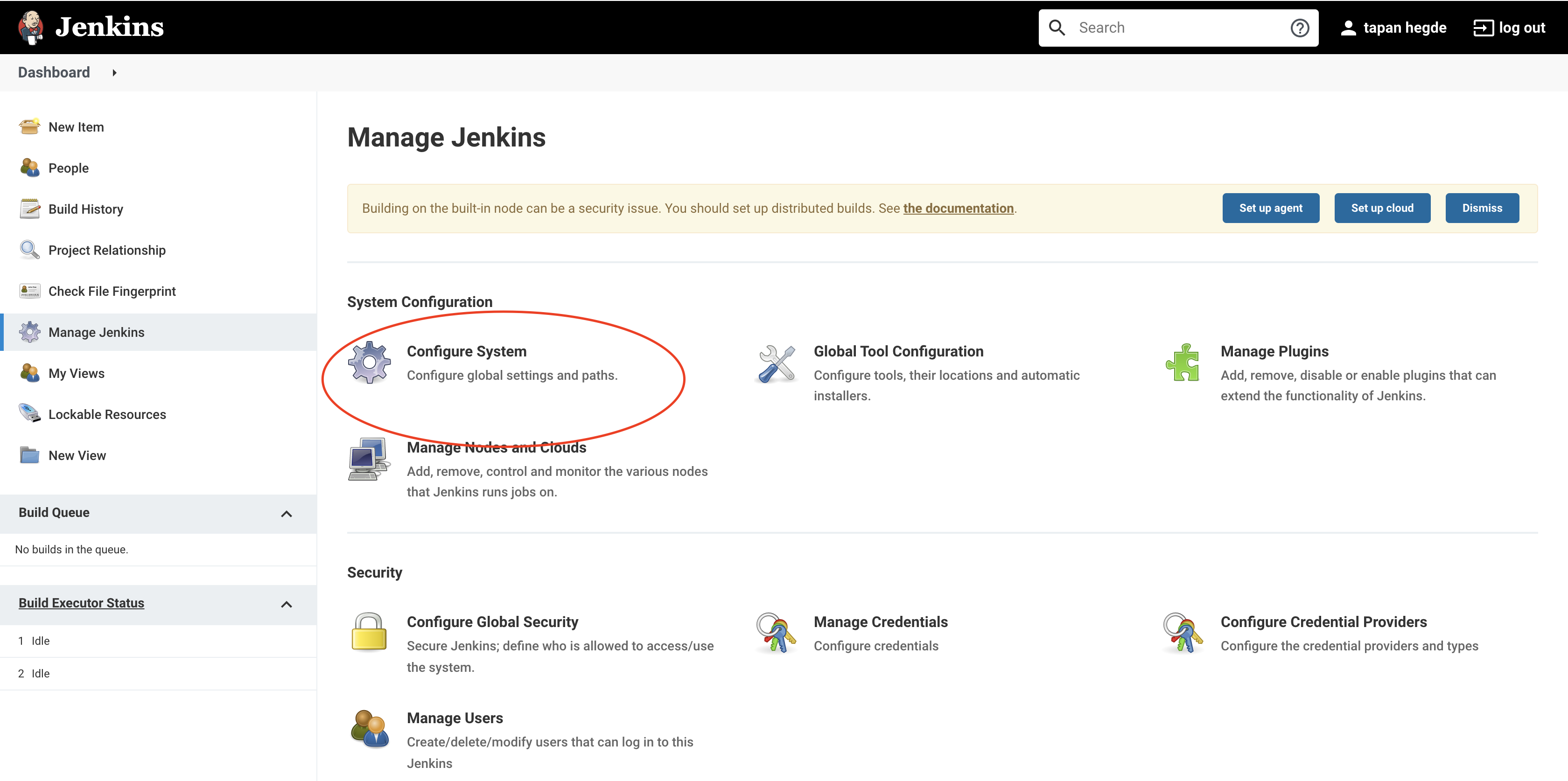Click the 'Configure global settings and paths.' description
The height and width of the screenshot is (781, 1568).
pos(512,375)
